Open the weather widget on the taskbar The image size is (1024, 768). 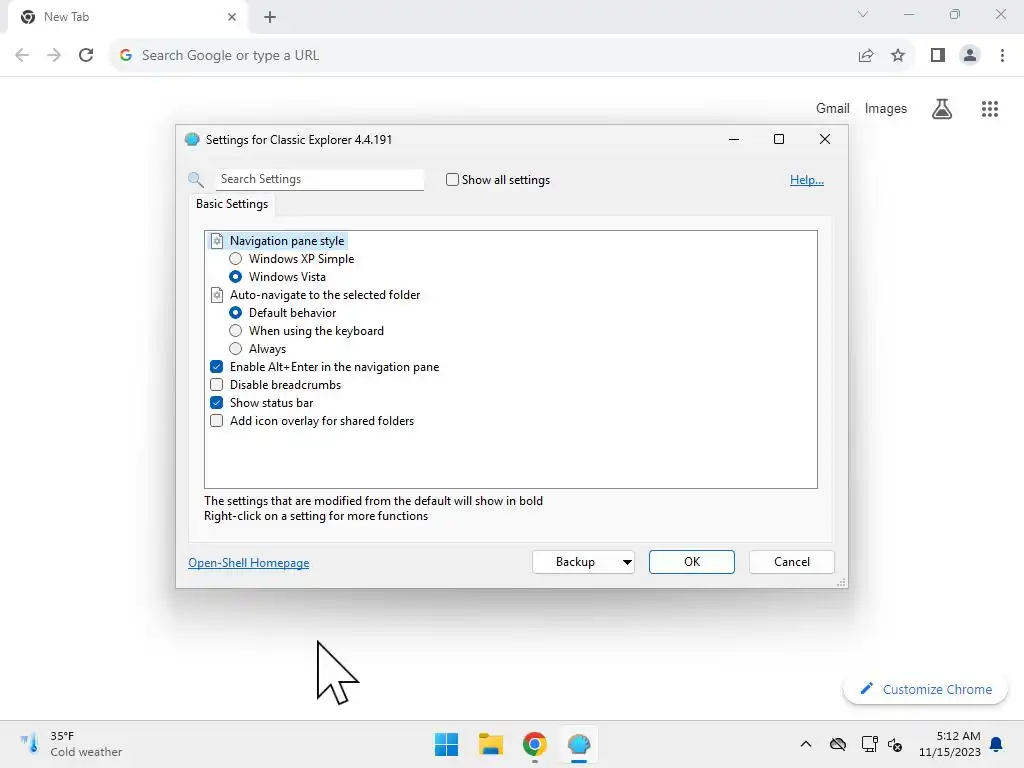[71, 744]
